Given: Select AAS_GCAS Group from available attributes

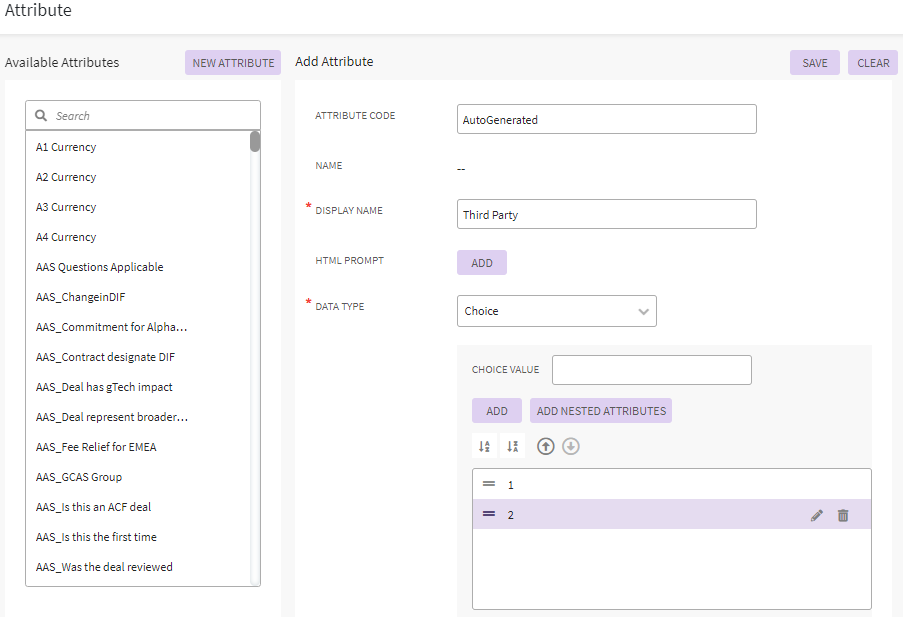Looking at the screenshot, I should point(79,477).
